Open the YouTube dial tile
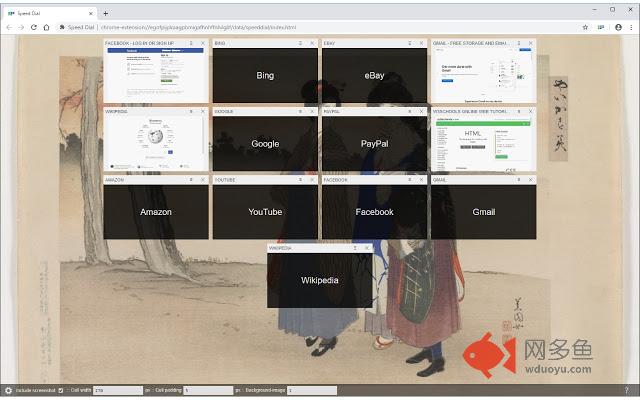Viewport: 640px width, 400px height. tap(265, 212)
